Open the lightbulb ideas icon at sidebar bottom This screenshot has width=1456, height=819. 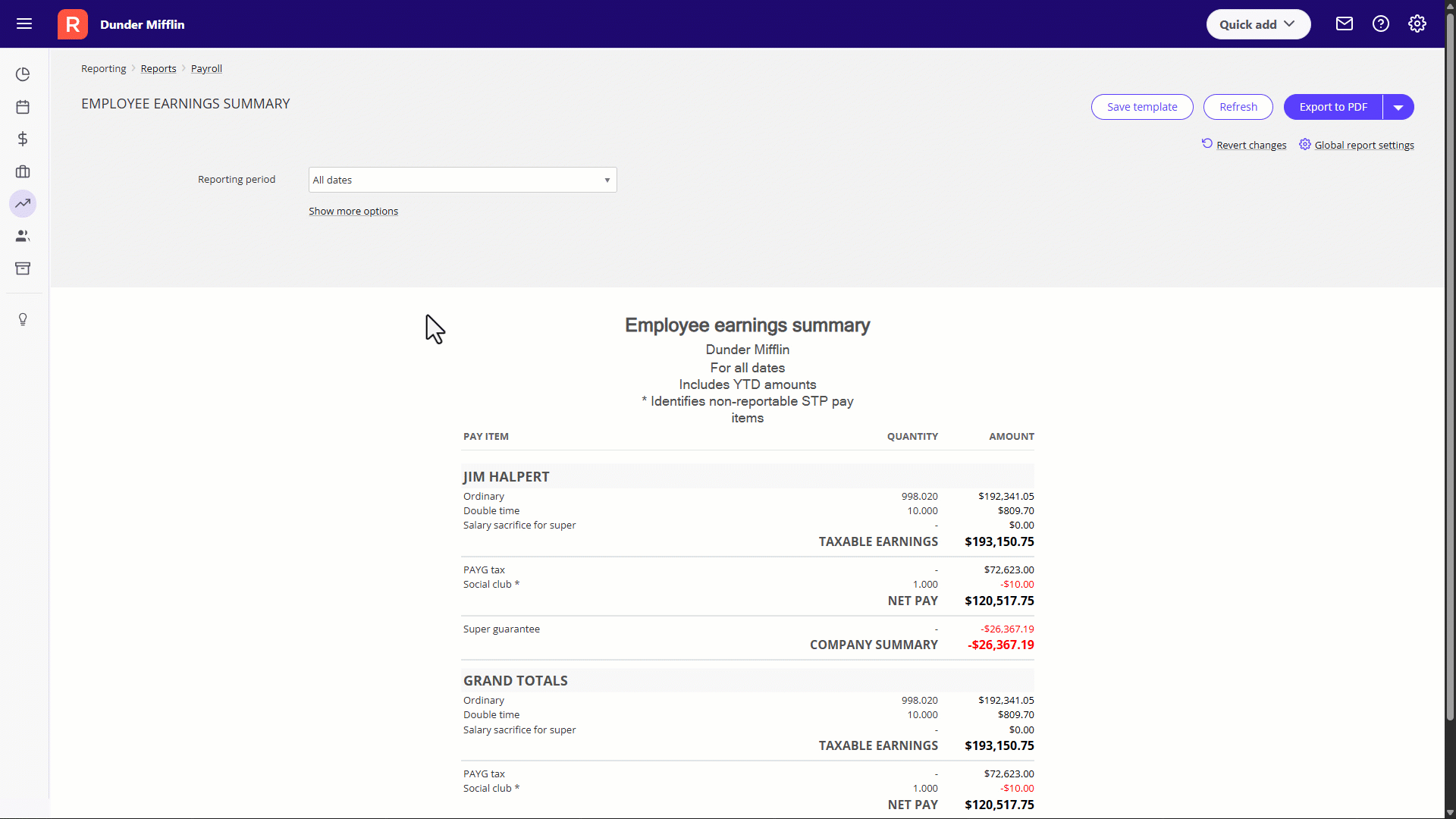(23, 319)
